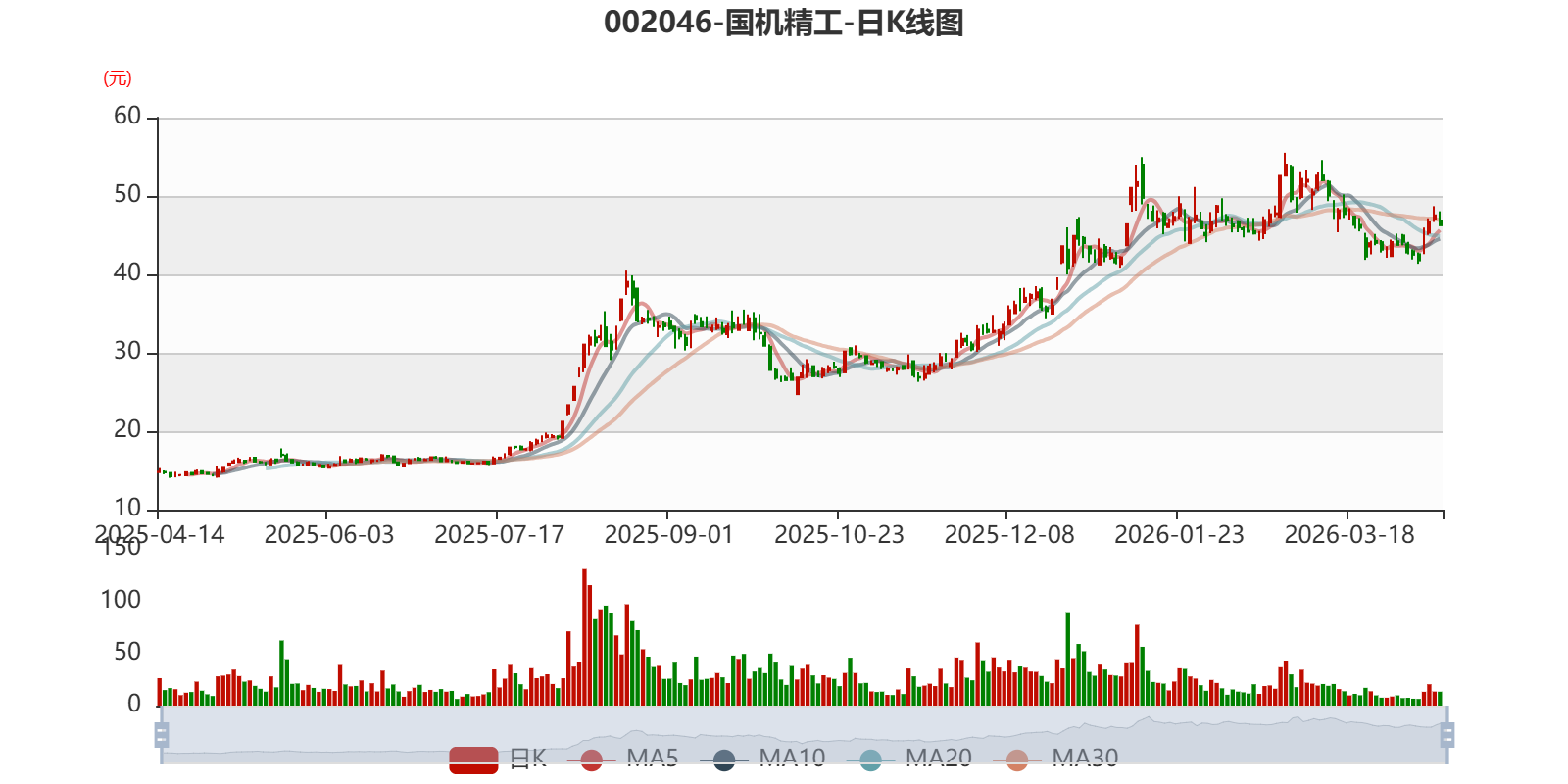
Task: Click the 2026-01-23 date axis label
Action: tap(1179, 535)
